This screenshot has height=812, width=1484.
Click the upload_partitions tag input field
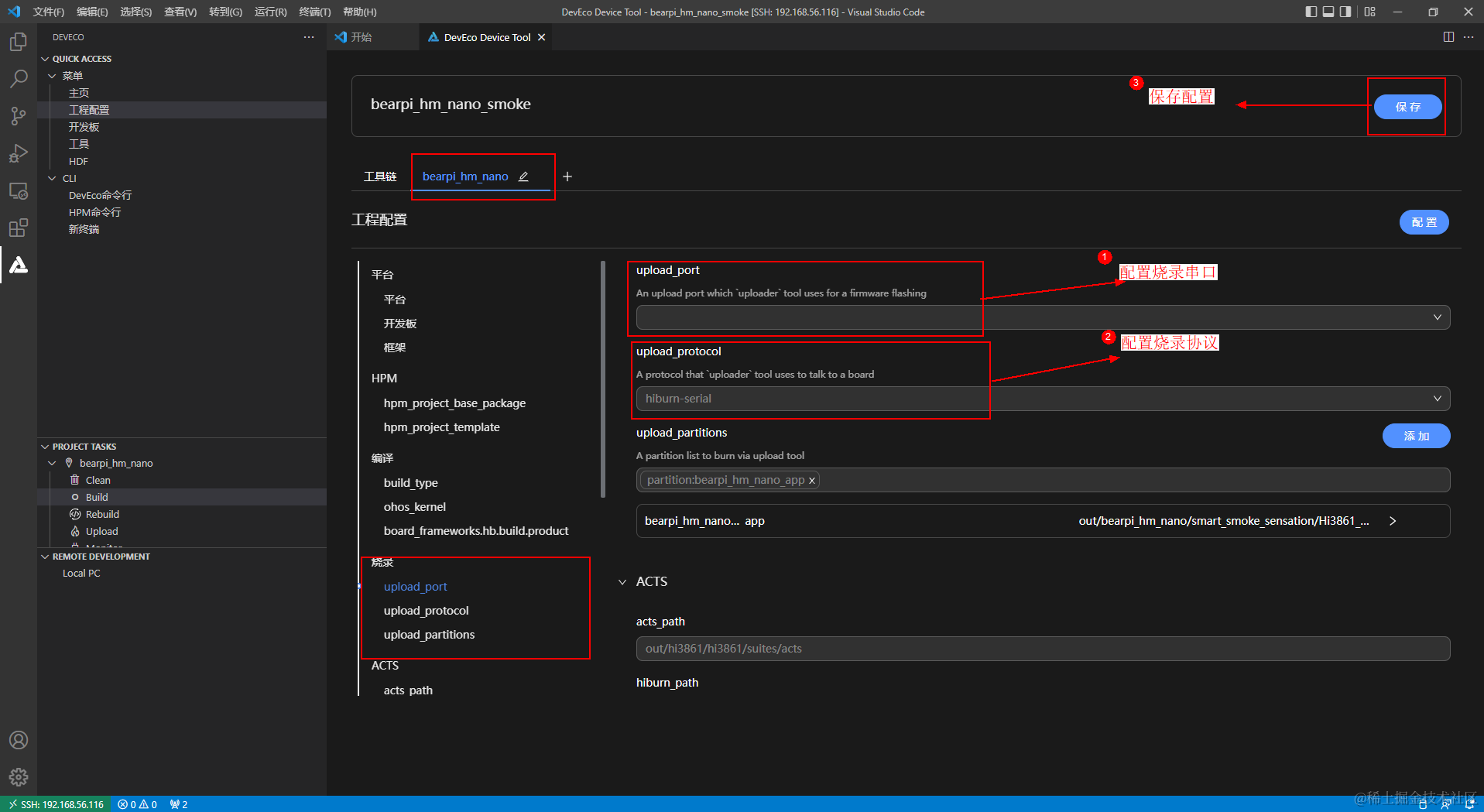(x=1043, y=480)
